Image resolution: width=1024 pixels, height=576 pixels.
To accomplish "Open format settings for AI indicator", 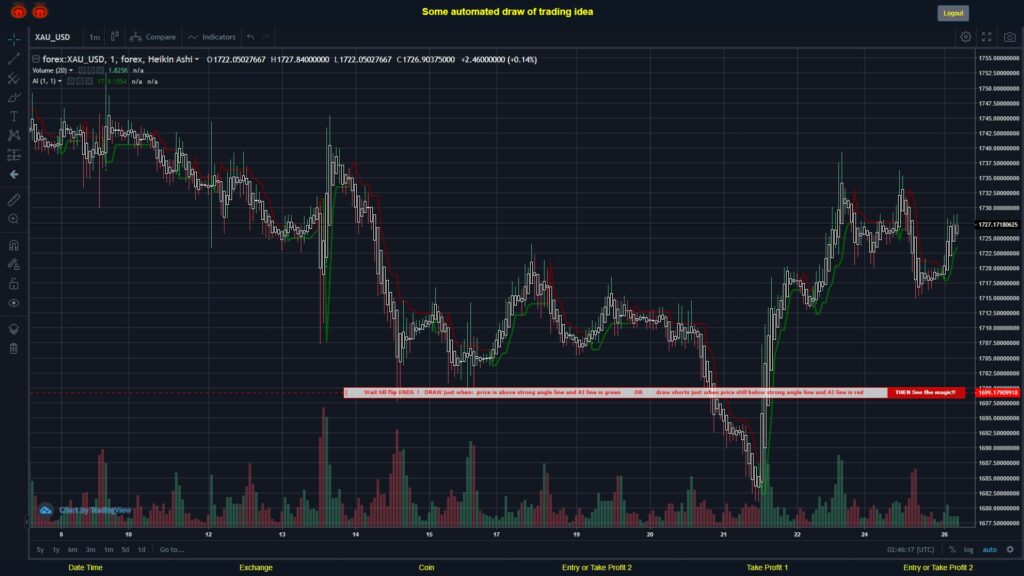I will click(x=80, y=82).
